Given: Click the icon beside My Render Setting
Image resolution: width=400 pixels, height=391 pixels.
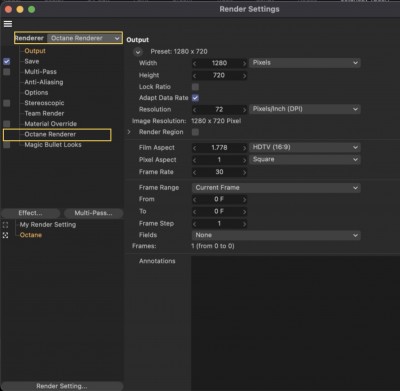Looking at the screenshot, I should point(5,225).
